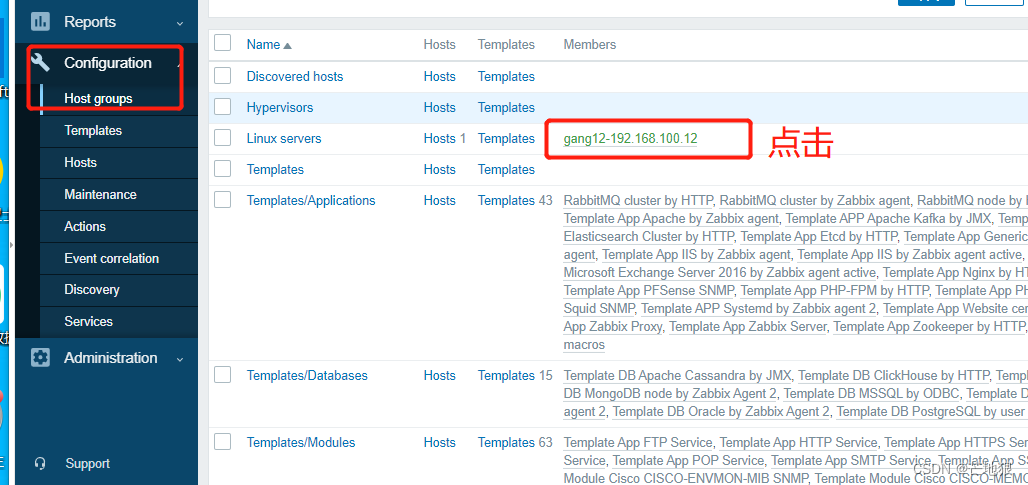Viewport: 1028px width, 485px height.
Task: Open RabbitMQ cluster by Zabbix agent template
Action: 816,201
